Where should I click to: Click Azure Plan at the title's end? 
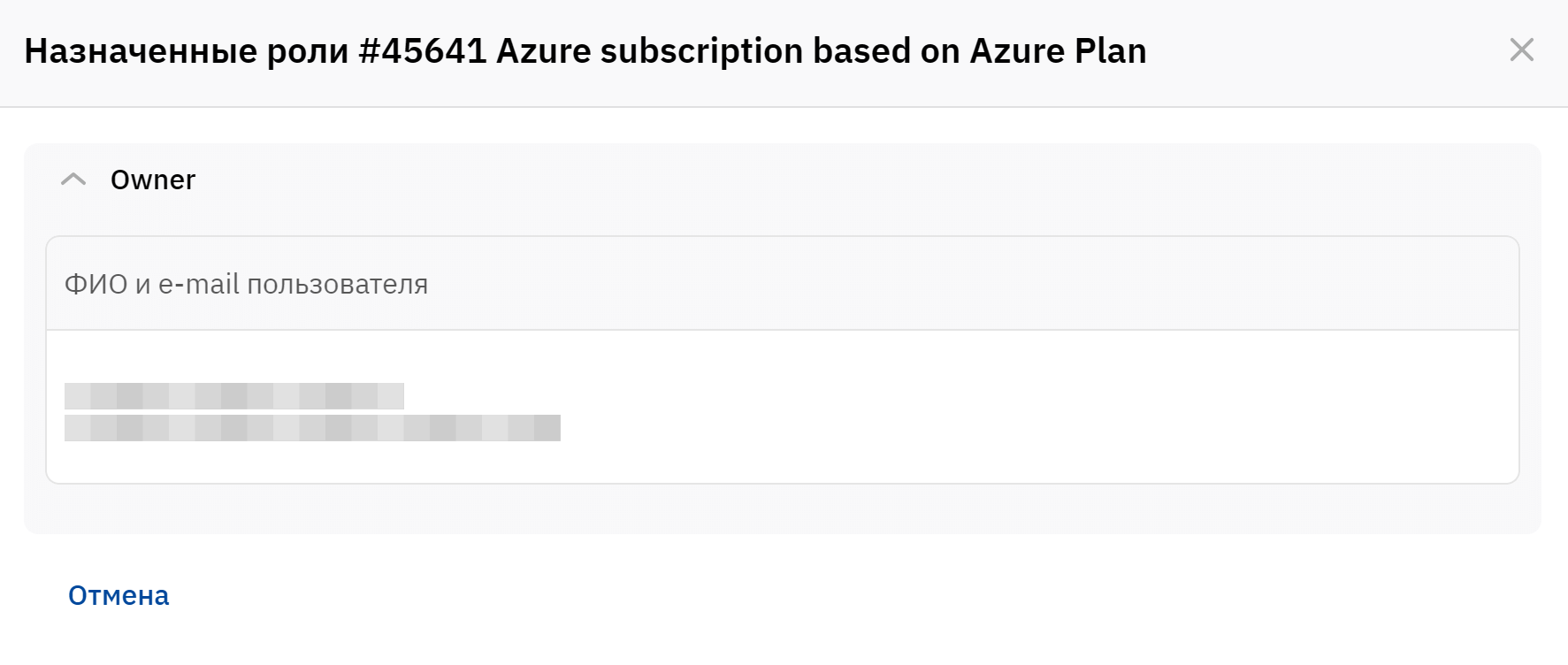tap(1058, 51)
